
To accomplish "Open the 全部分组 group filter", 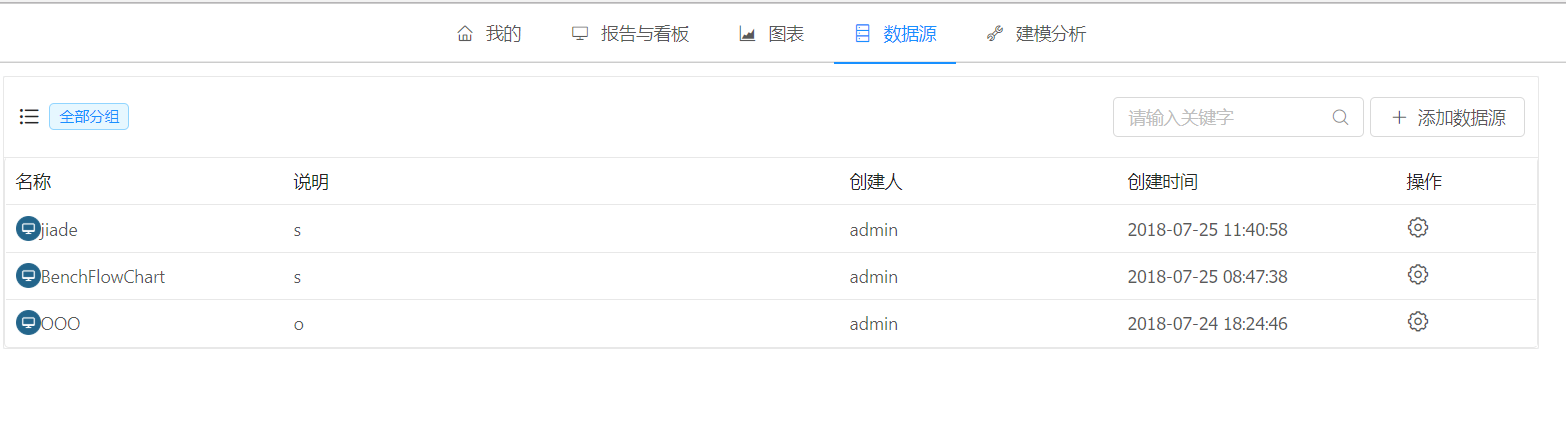I will (89, 117).
